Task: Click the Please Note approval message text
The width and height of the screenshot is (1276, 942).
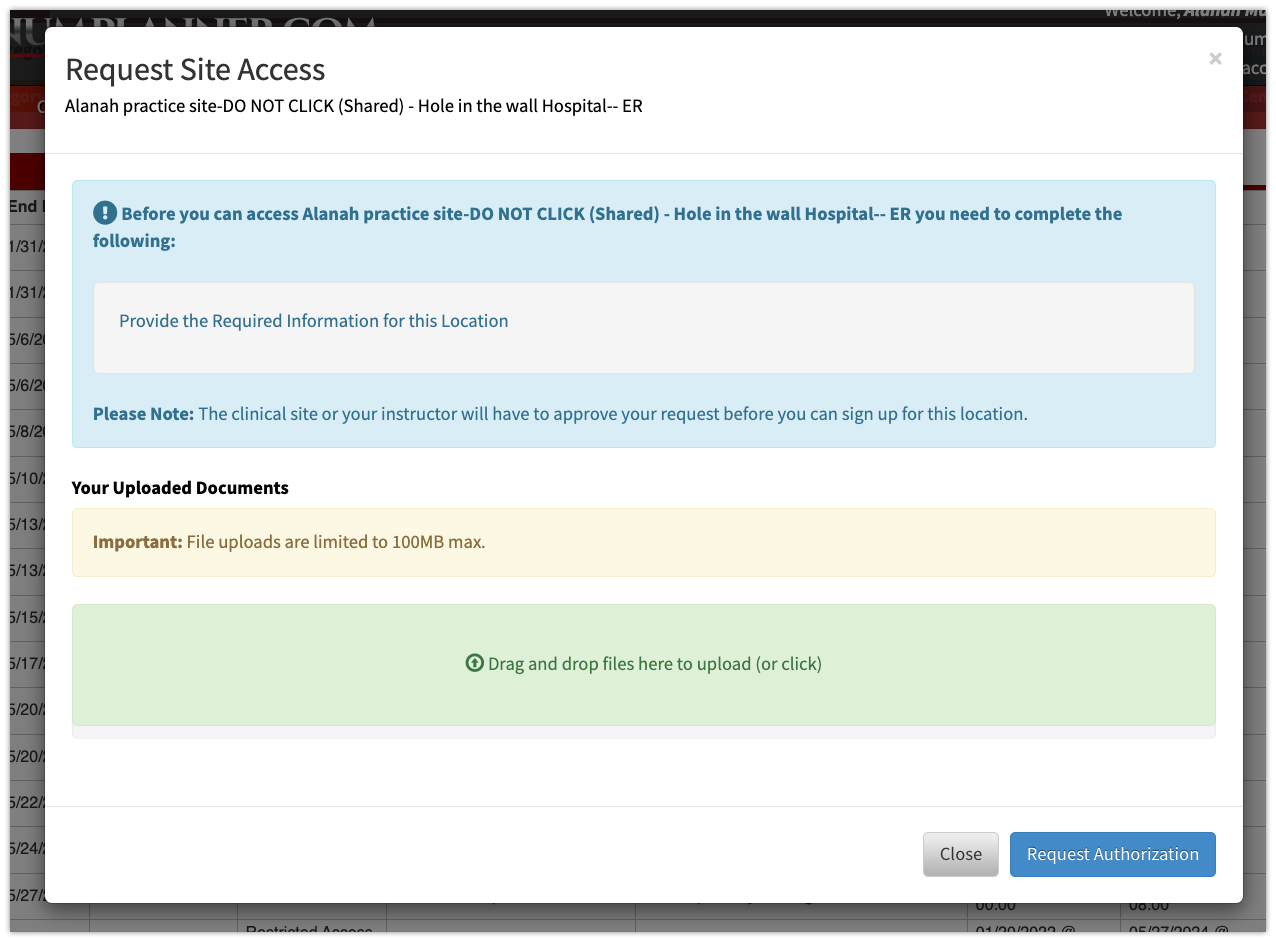Action: pyautogui.click(x=560, y=414)
